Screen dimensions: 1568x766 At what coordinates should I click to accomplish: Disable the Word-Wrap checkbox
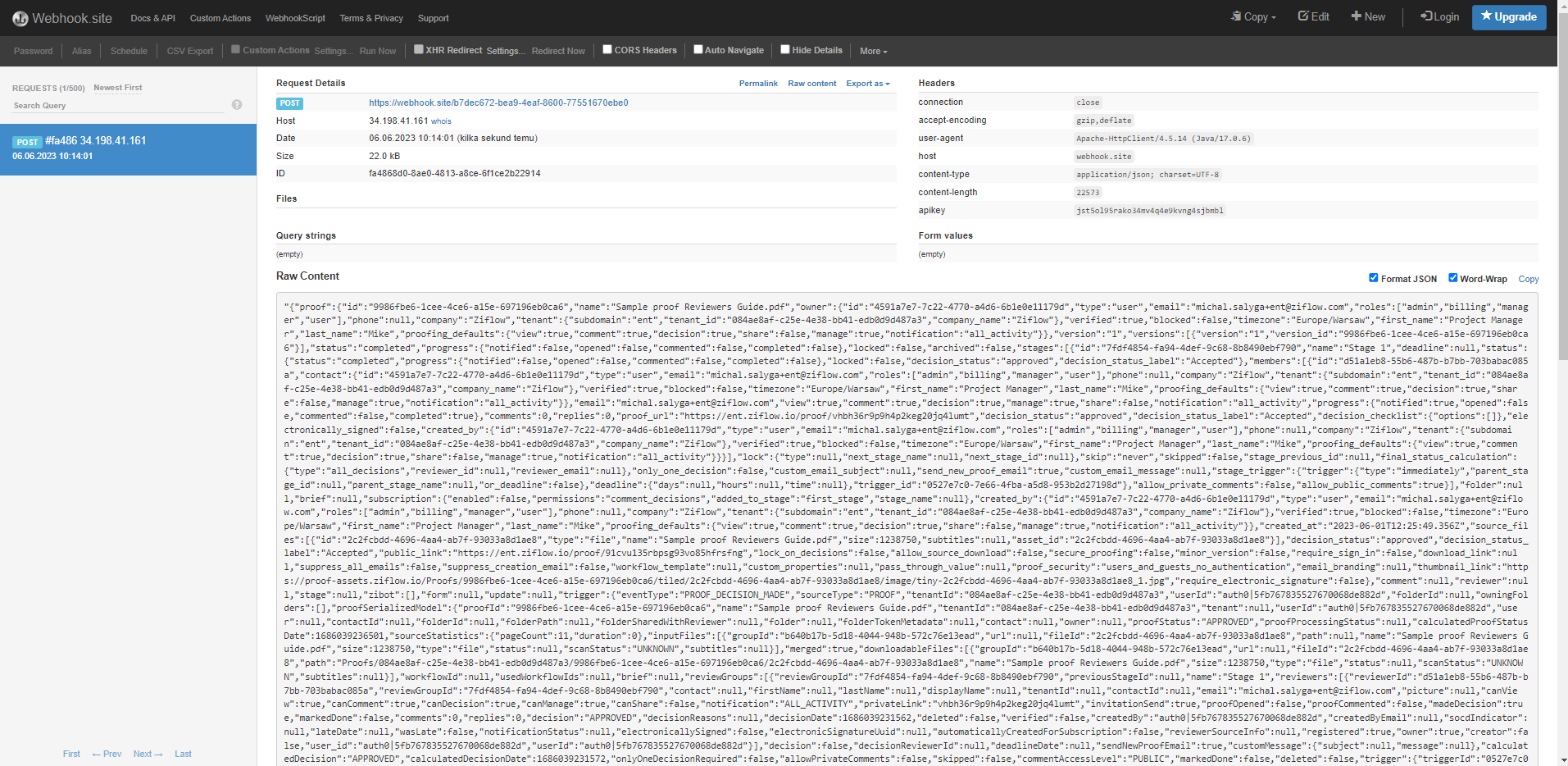tap(1452, 278)
